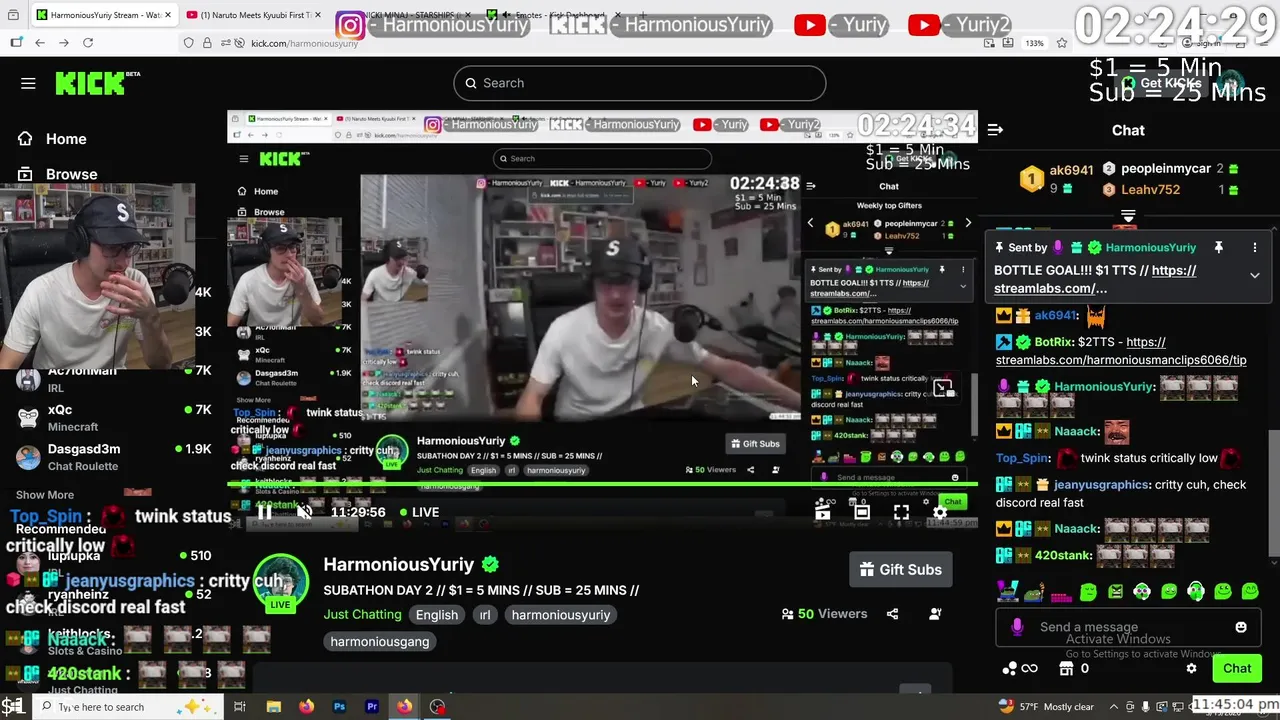The width and height of the screenshot is (1280, 720).
Task: Switch to Naruto Meets Kyuubi browser tab
Action: point(255,15)
